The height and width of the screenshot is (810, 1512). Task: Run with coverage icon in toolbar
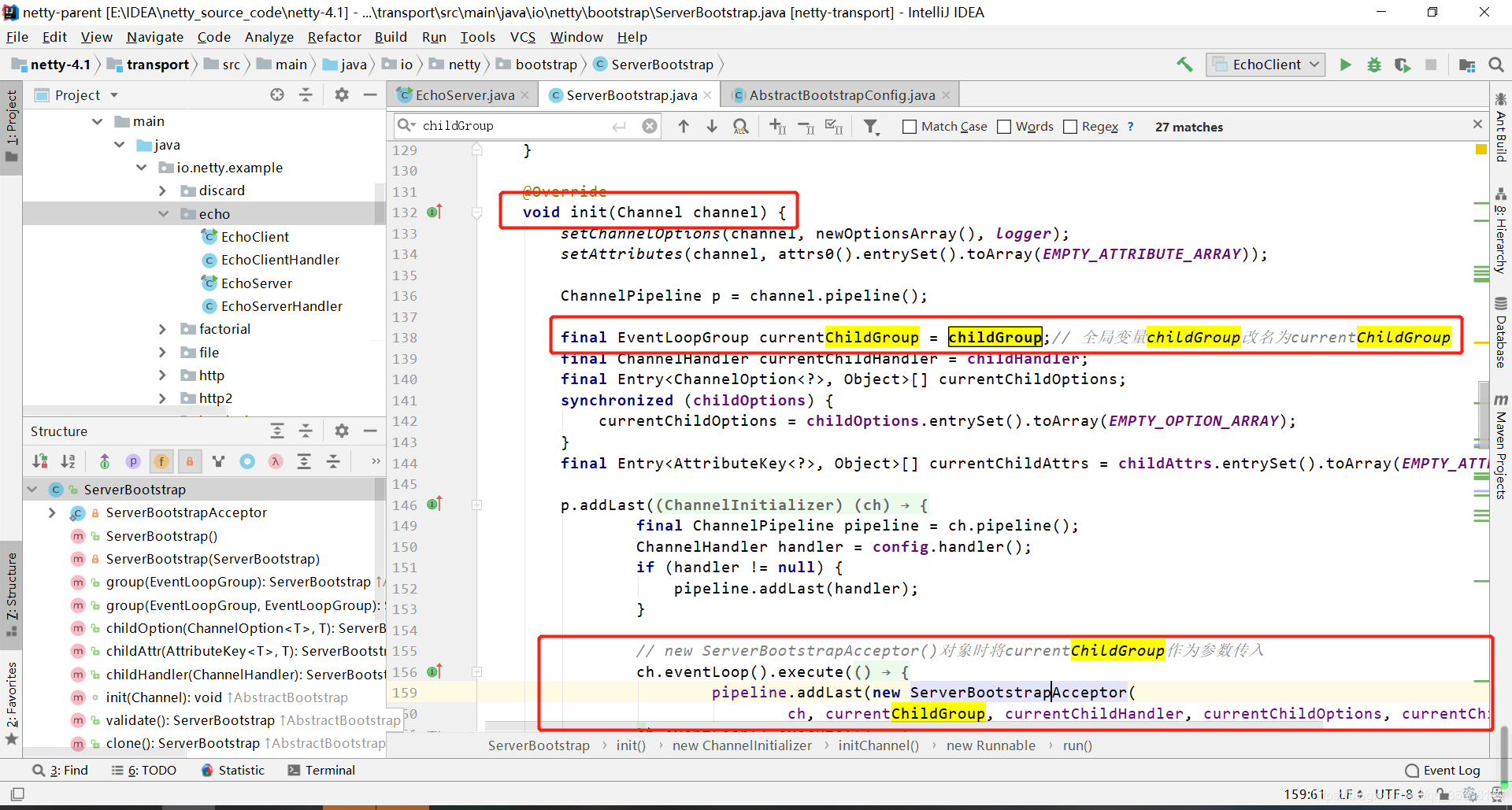pos(1403,65)
